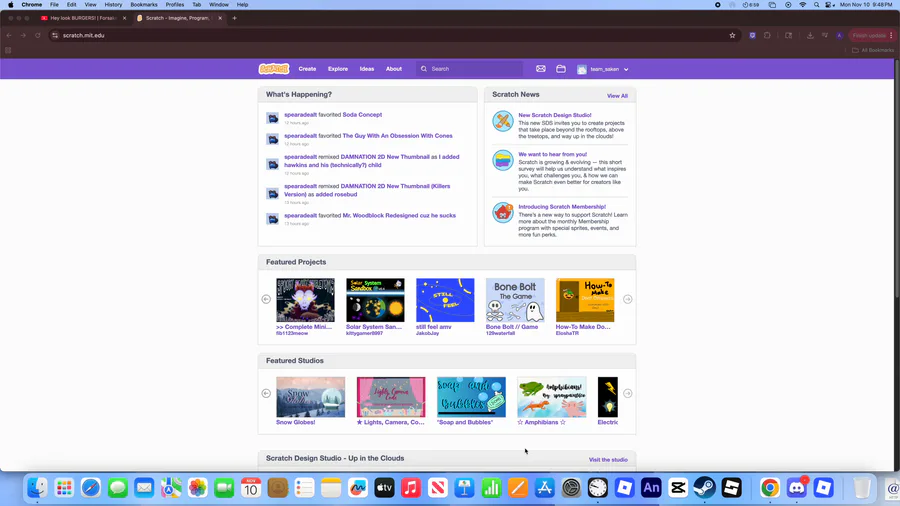
Task: Open Steam from the Dock
Action: point(705,488)
